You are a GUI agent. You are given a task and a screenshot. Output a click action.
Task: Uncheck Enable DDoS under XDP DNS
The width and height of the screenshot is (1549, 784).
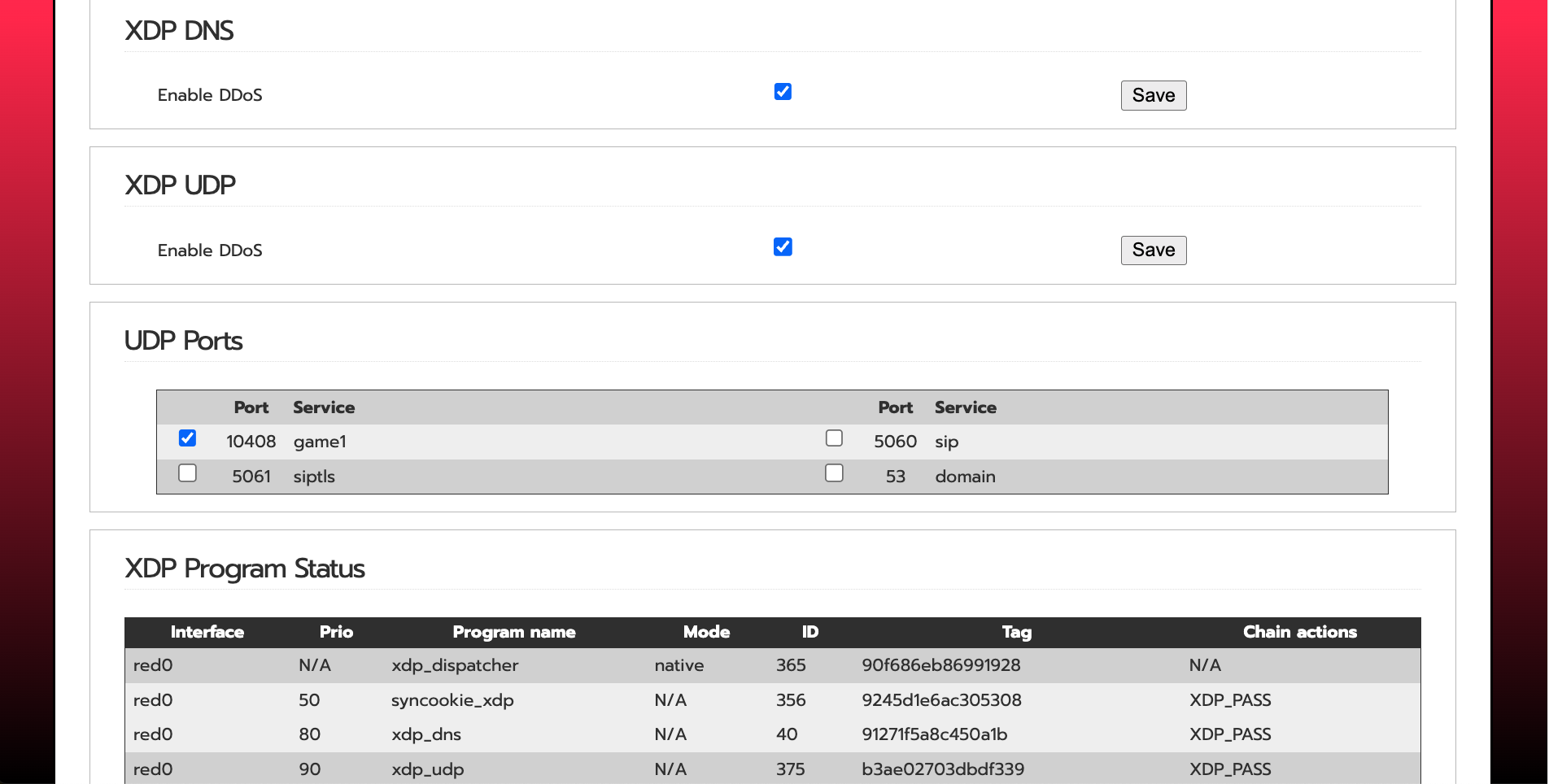(783, 92)
